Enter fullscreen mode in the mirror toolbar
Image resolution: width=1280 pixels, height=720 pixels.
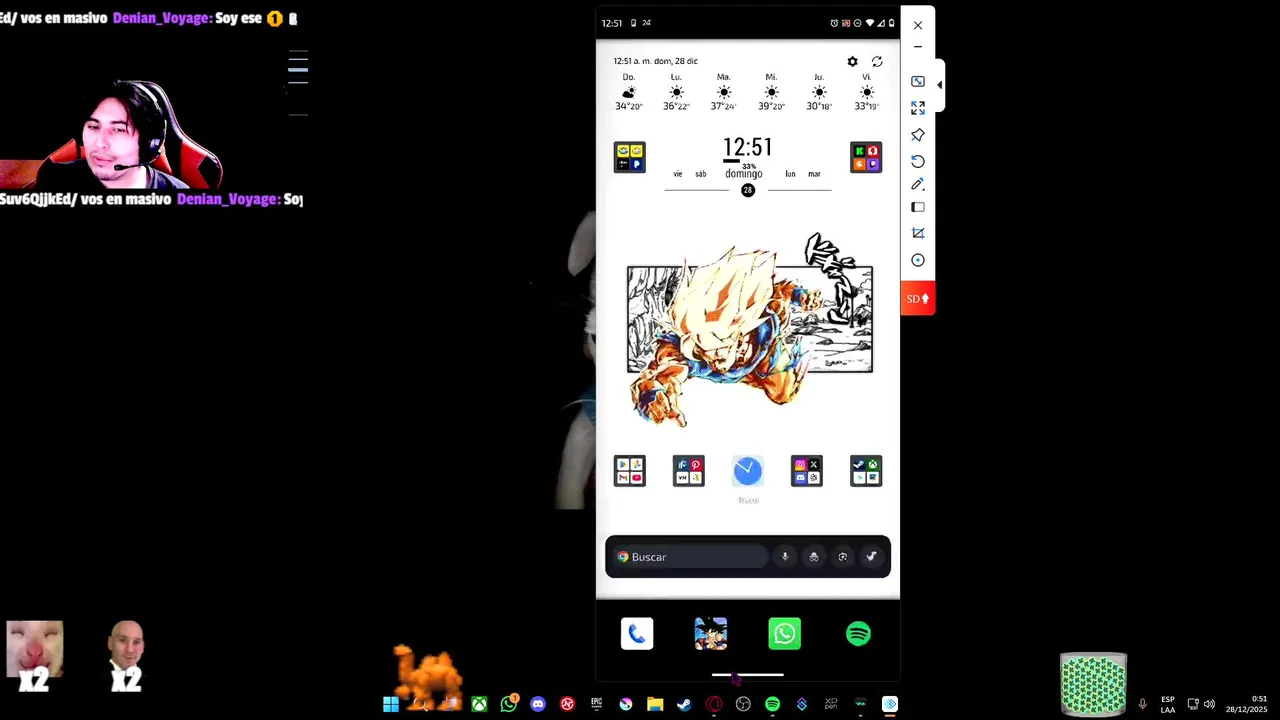[x=918, y=108]
